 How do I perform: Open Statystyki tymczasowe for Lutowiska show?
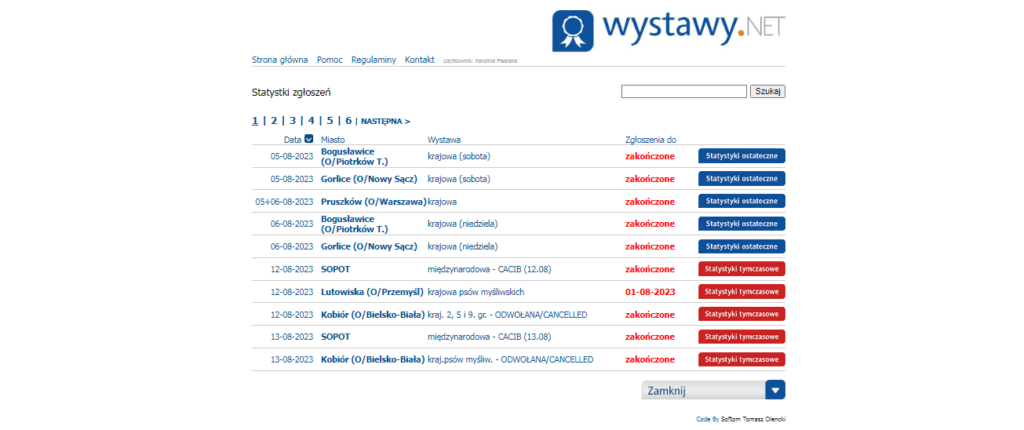coord(741,291)
